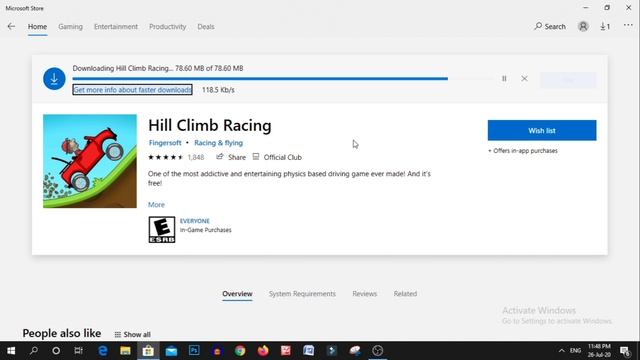Open the Fingersoft publisher link

pos(165,143)
